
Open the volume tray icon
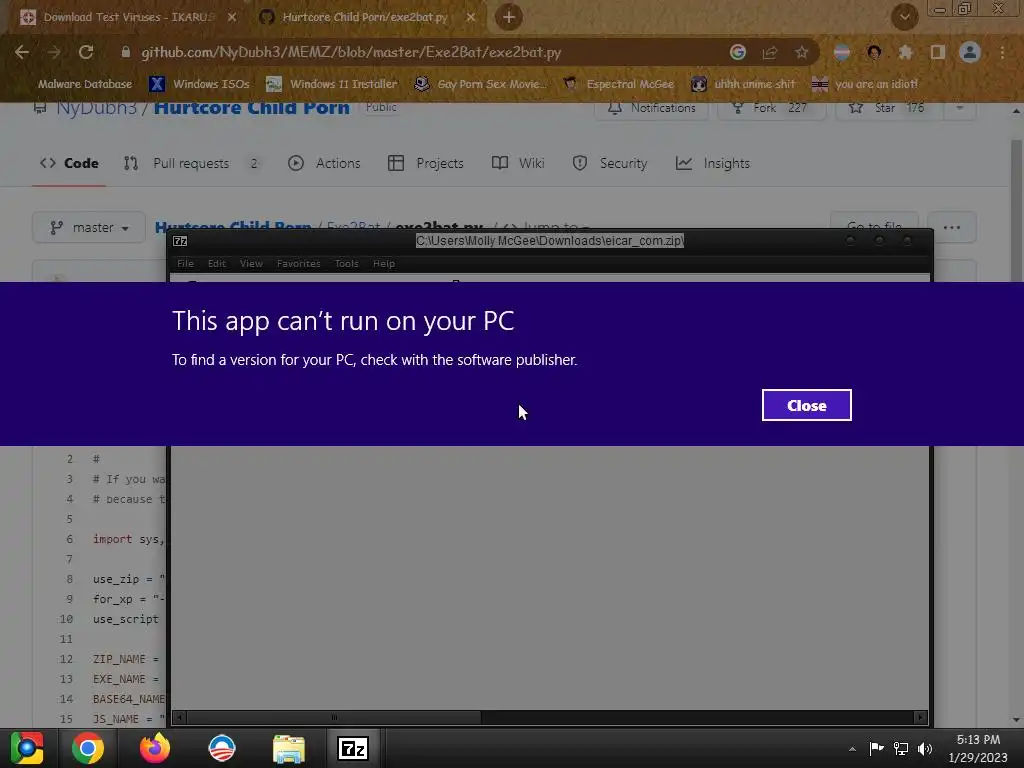coord(925,748)
